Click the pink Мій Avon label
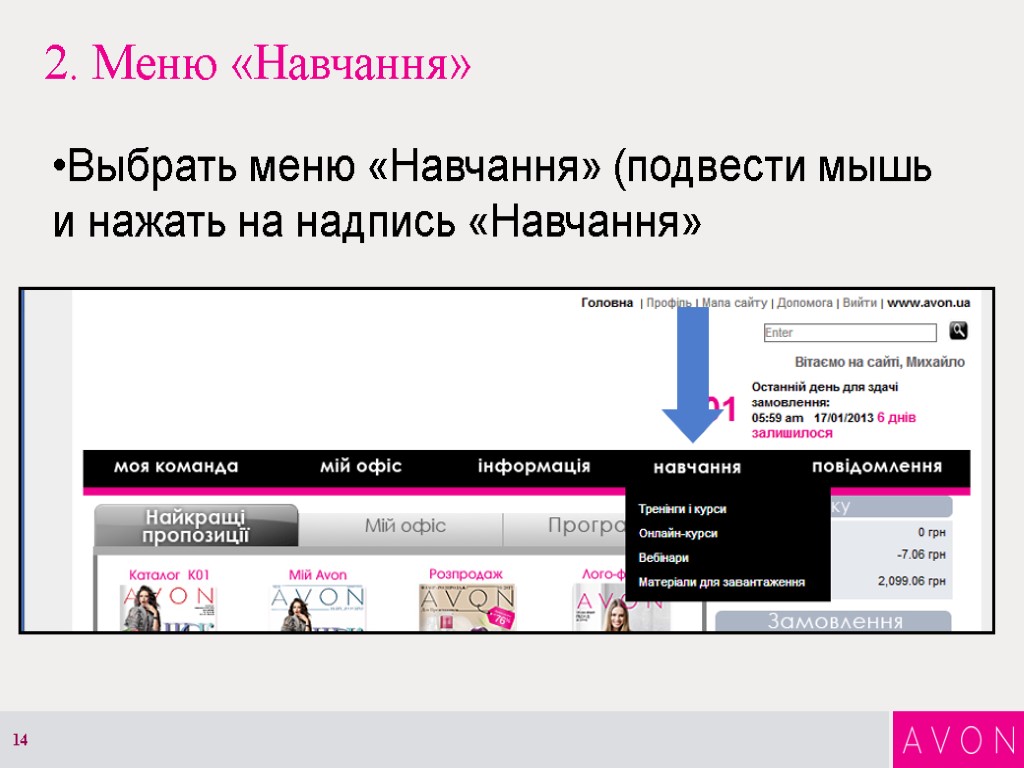Screen dimensions: 1024x768 pos(317,575)
